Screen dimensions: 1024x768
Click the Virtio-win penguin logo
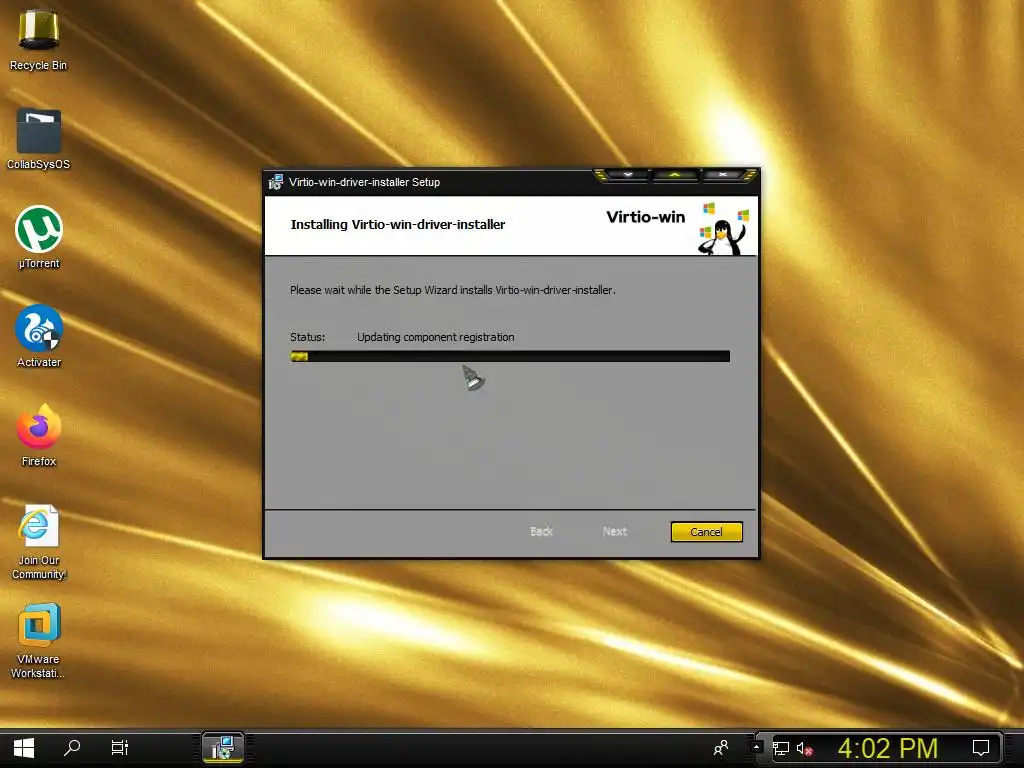click(x=723, y=229)
